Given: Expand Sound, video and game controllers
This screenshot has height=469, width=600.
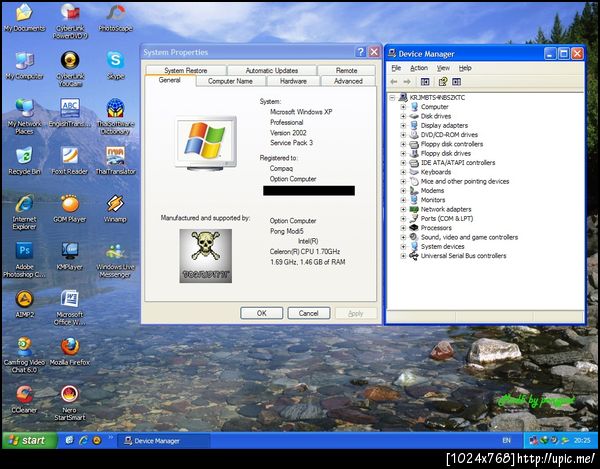Looking at the screenshot, I should click(x=403, y=237).
